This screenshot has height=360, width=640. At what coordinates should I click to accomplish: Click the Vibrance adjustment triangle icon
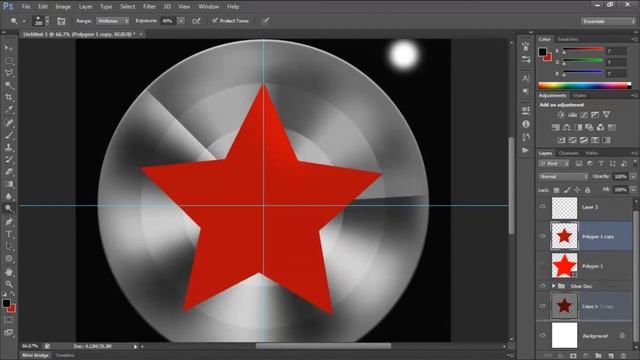click(607, 115)
